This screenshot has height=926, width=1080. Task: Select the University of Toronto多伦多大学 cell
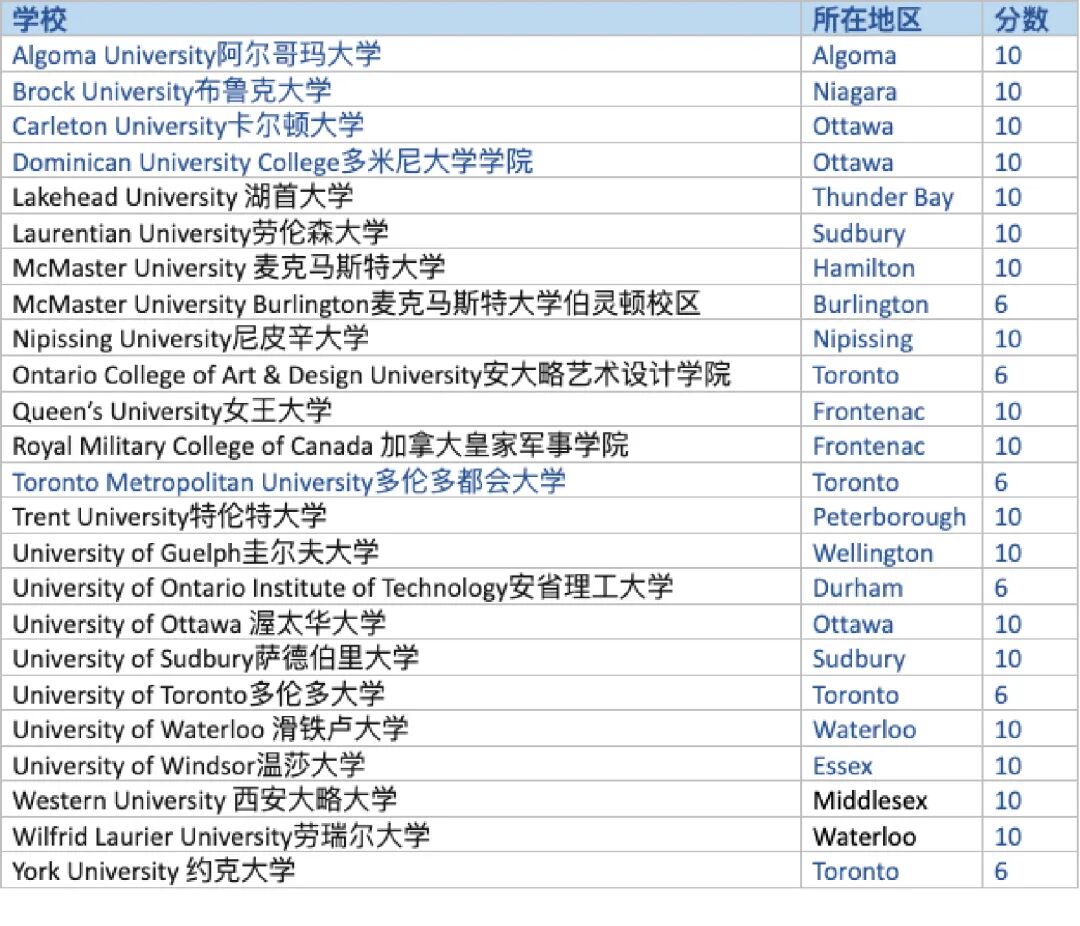(401, 694)
